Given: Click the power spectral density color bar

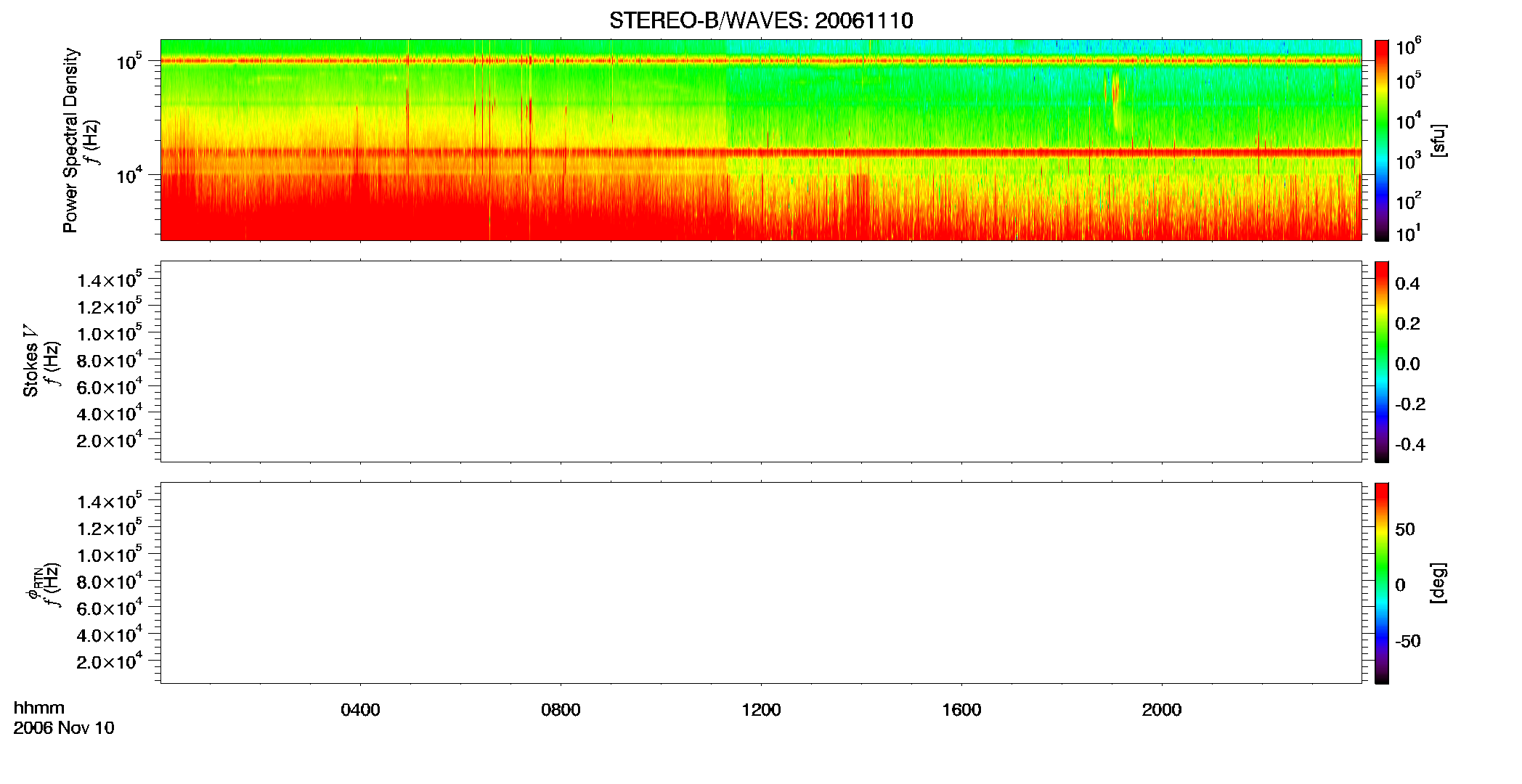Looking at the screenshot, I should pos(1381,140).
